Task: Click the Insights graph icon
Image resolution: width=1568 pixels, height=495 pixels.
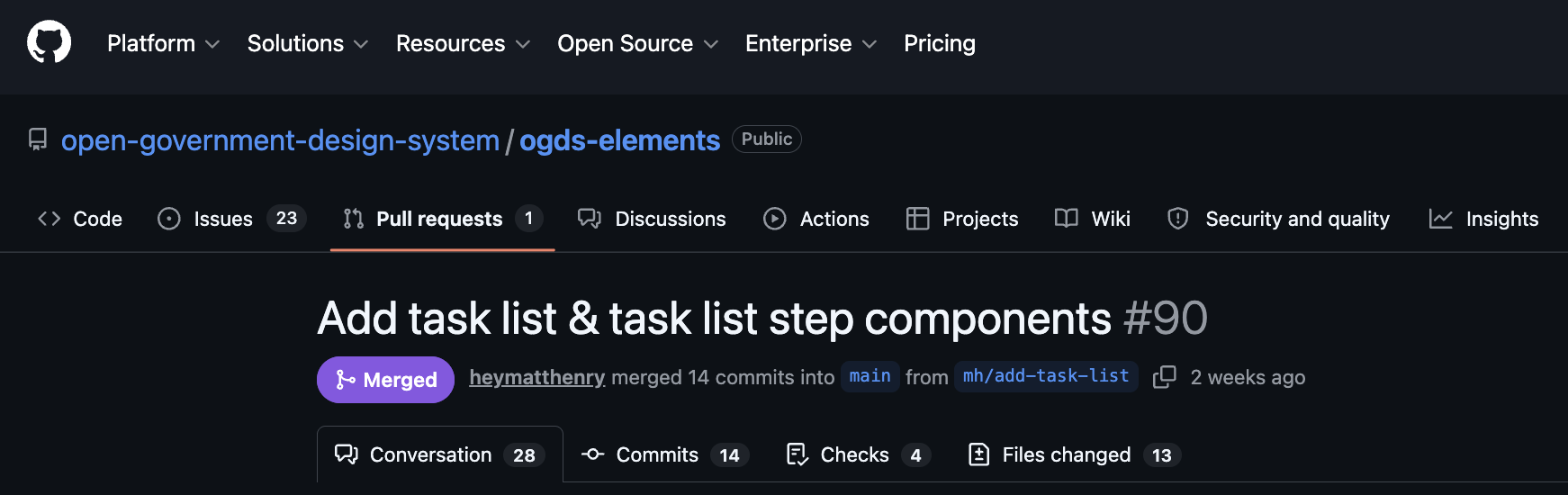Action: pyautogui.click(x=1441, y=219)
